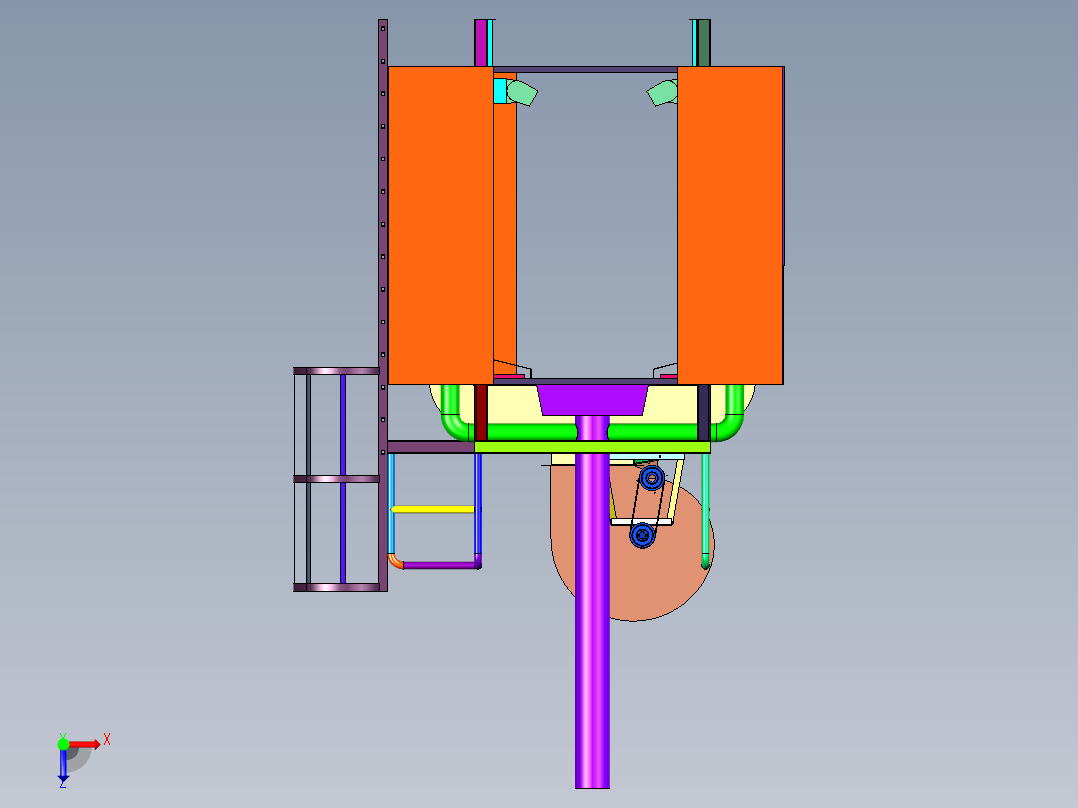This screenshot has width=1078, height=808.
Task: Select the dark blue right rail of the step frame
Action: (x=478, y=505)
